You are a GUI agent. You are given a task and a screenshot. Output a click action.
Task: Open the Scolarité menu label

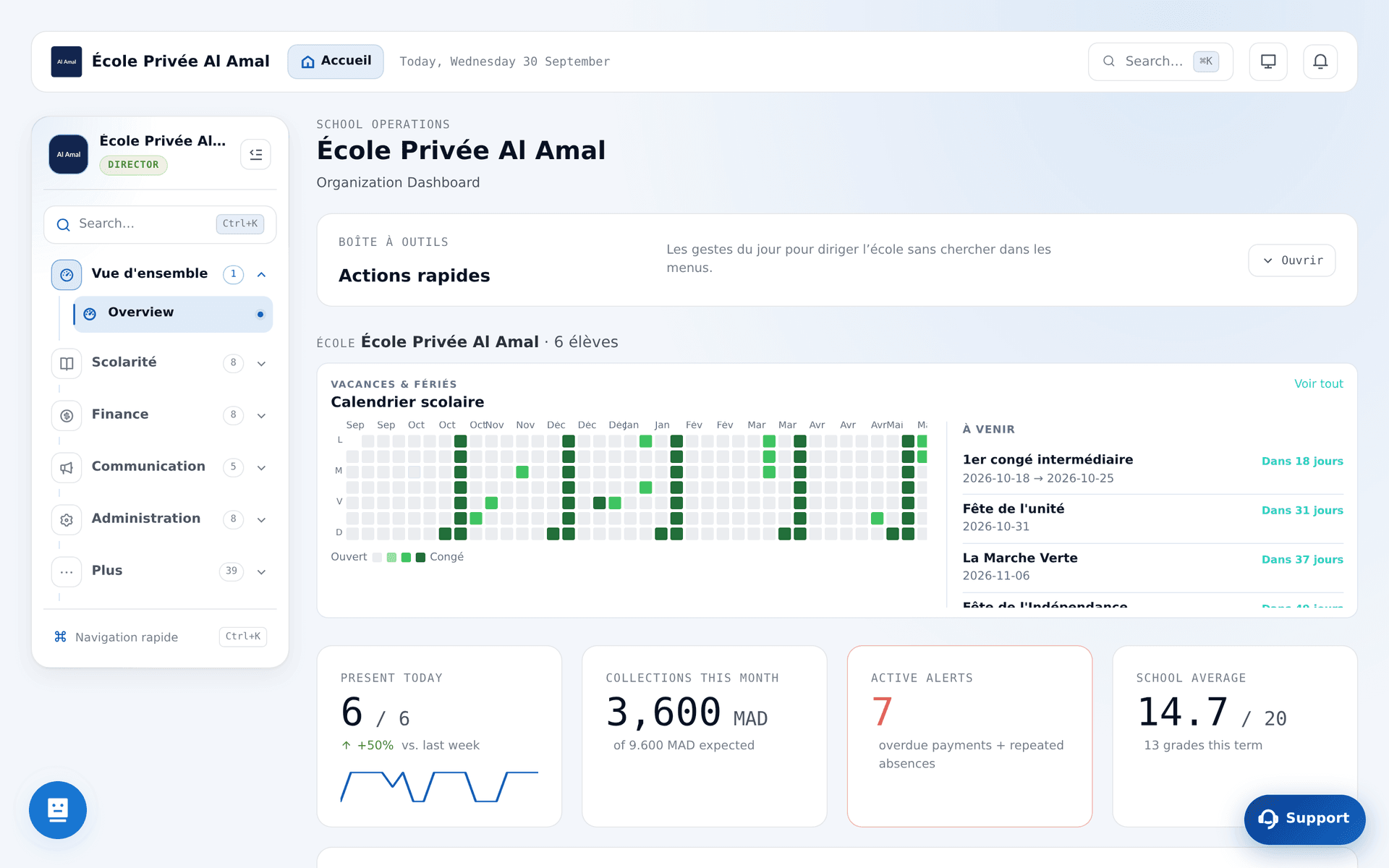[124, 362]
